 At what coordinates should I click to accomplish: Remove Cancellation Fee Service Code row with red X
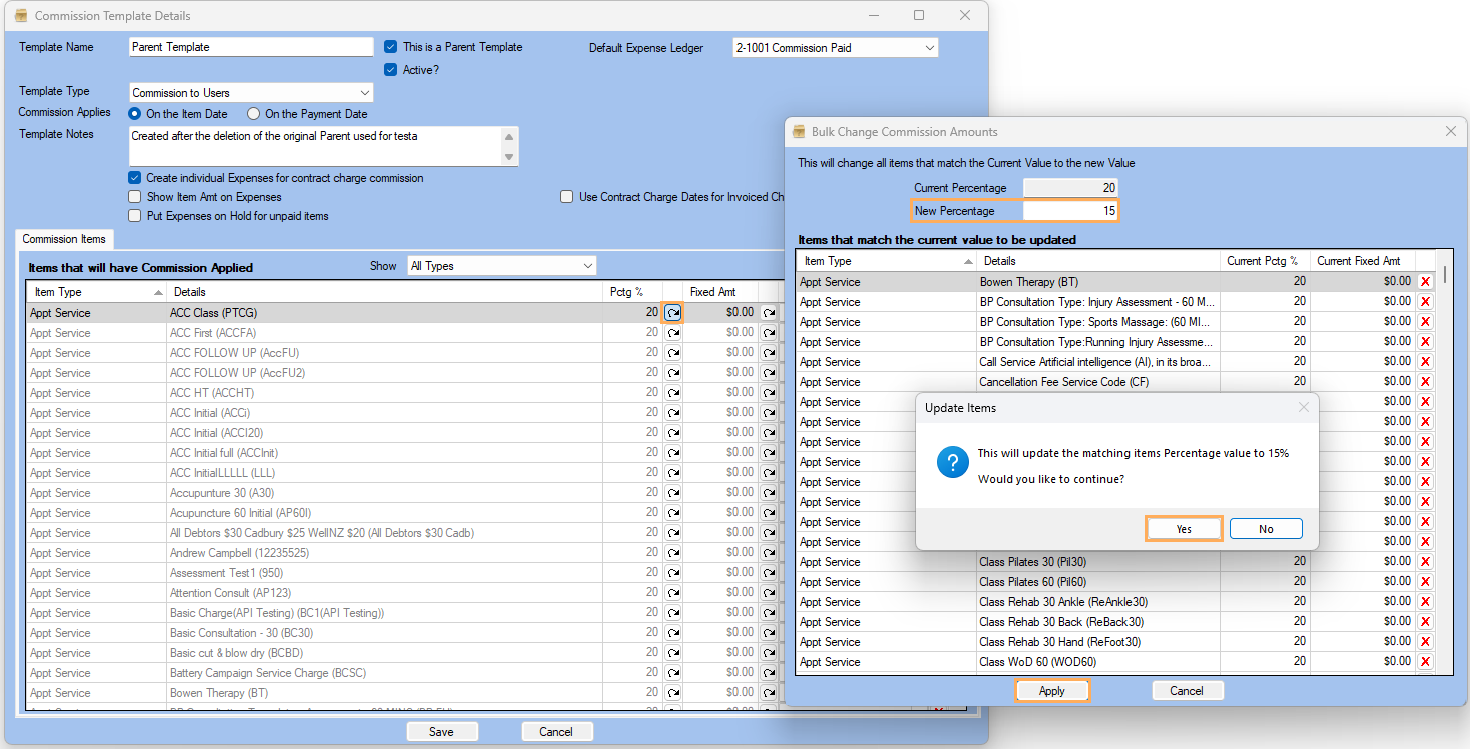click(1425, 382)
